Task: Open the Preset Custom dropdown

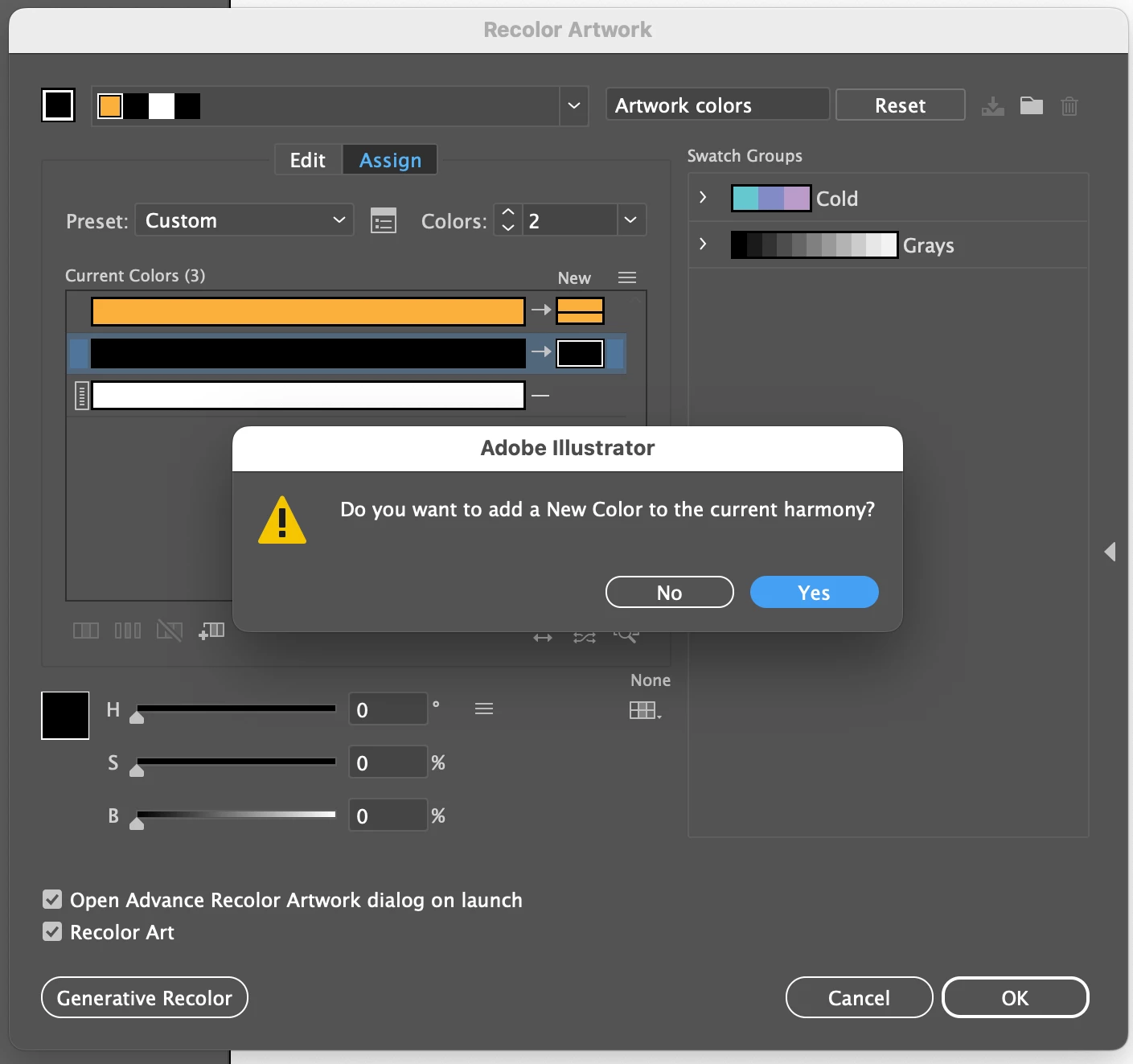Action: pos(244,220)
